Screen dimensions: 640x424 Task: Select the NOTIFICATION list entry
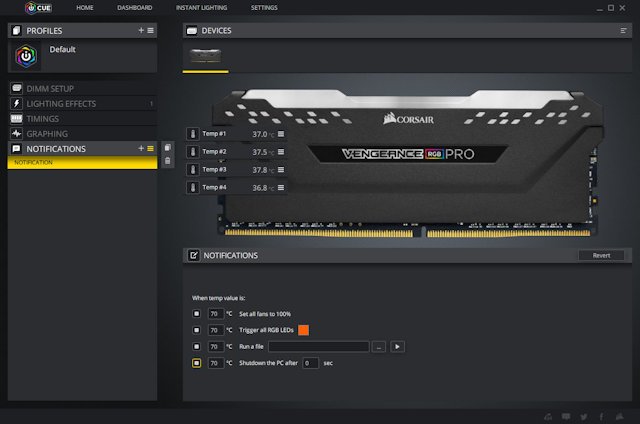click(x=82, y=162)
